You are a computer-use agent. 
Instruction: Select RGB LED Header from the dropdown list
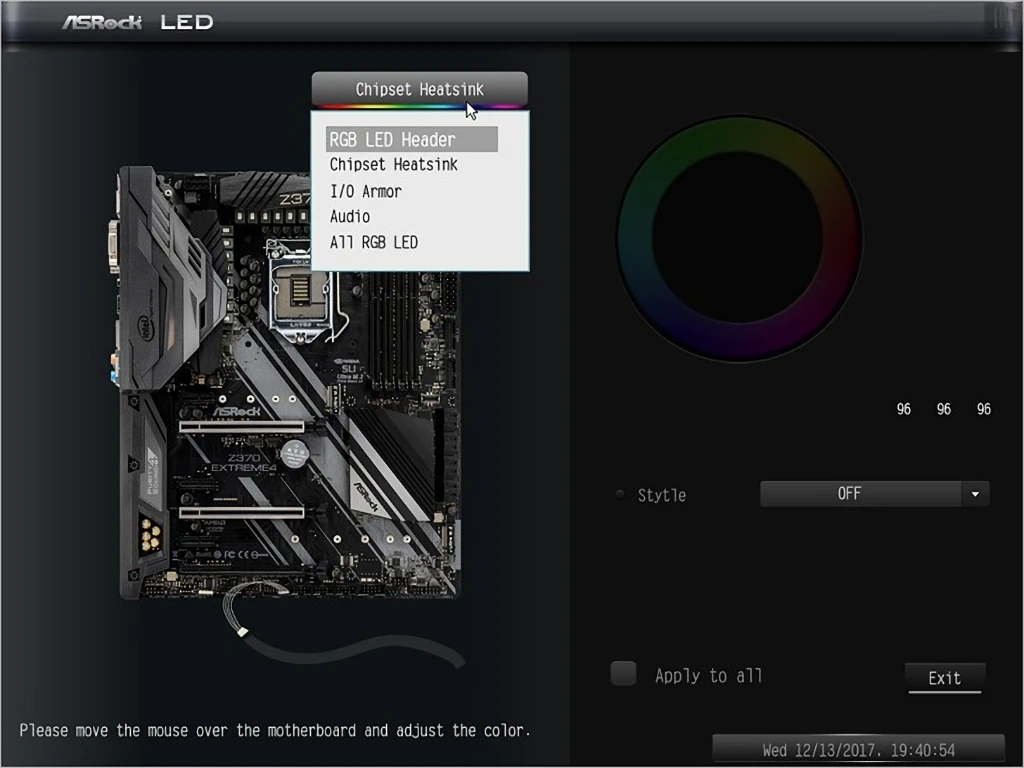coord(411,139)
